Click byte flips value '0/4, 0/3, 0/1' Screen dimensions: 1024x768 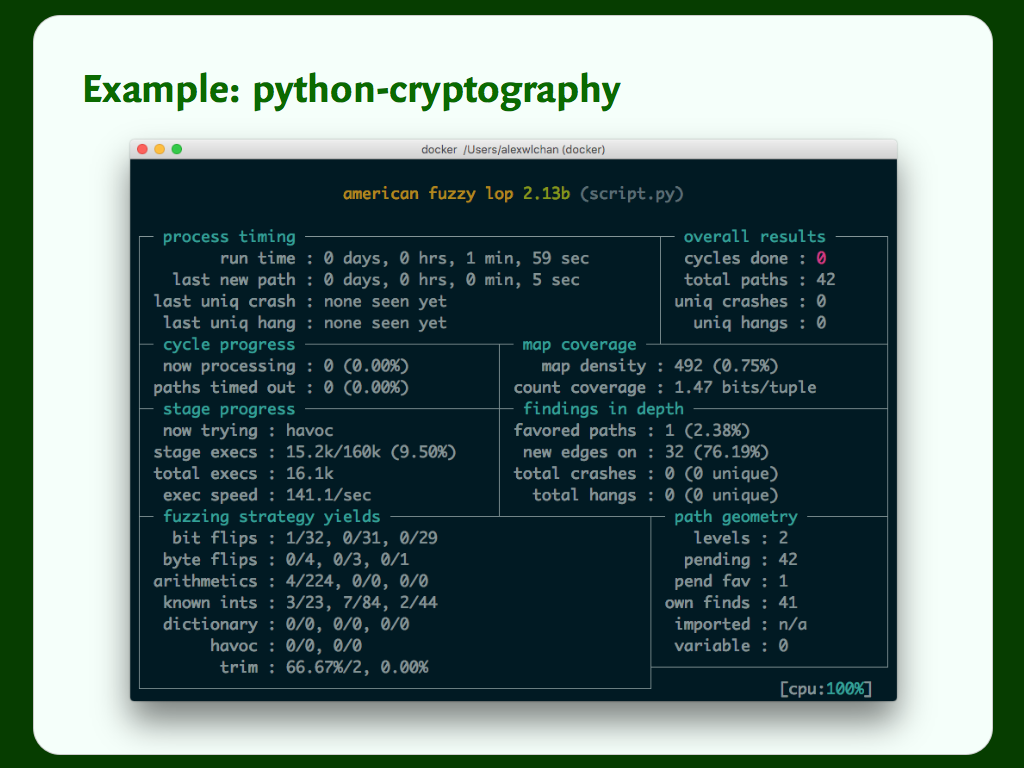coord(347,560)
